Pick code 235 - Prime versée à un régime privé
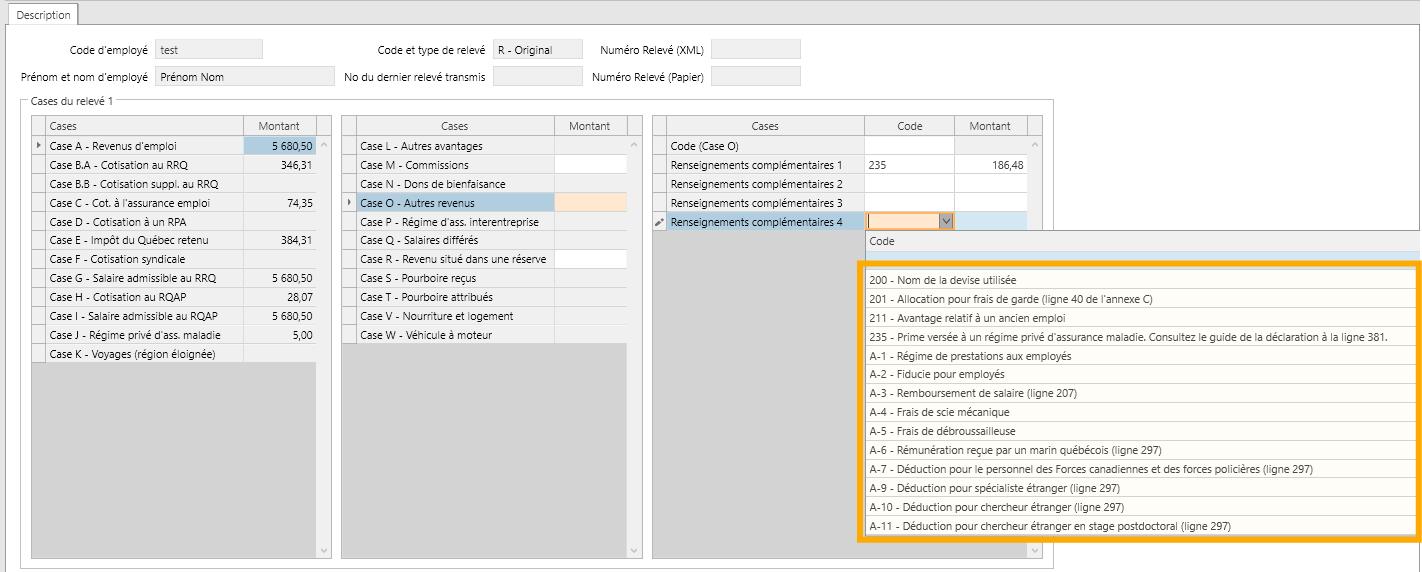This screenshot has width=1422, height=572. click(x=1141, y=337)
